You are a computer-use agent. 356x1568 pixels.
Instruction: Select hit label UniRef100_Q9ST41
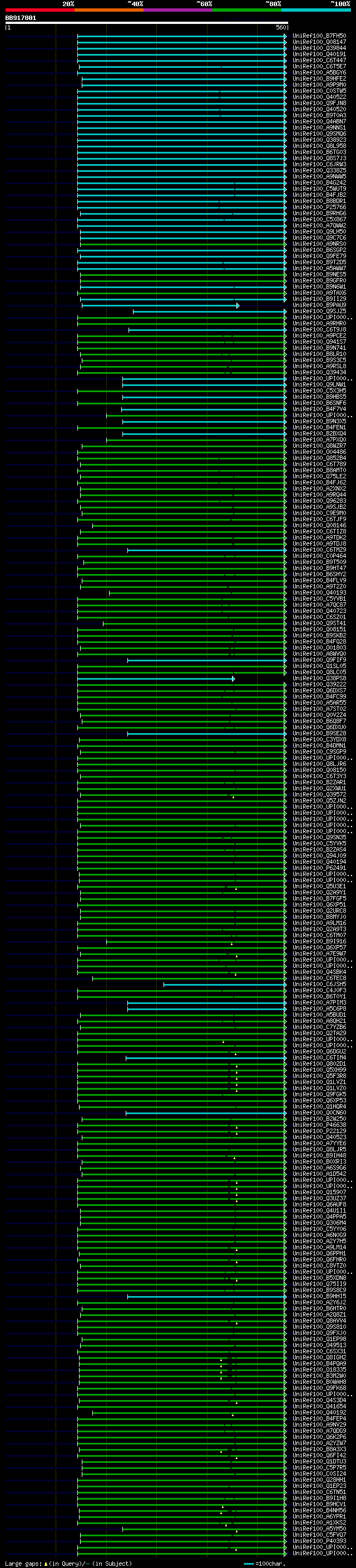(319, 624)
